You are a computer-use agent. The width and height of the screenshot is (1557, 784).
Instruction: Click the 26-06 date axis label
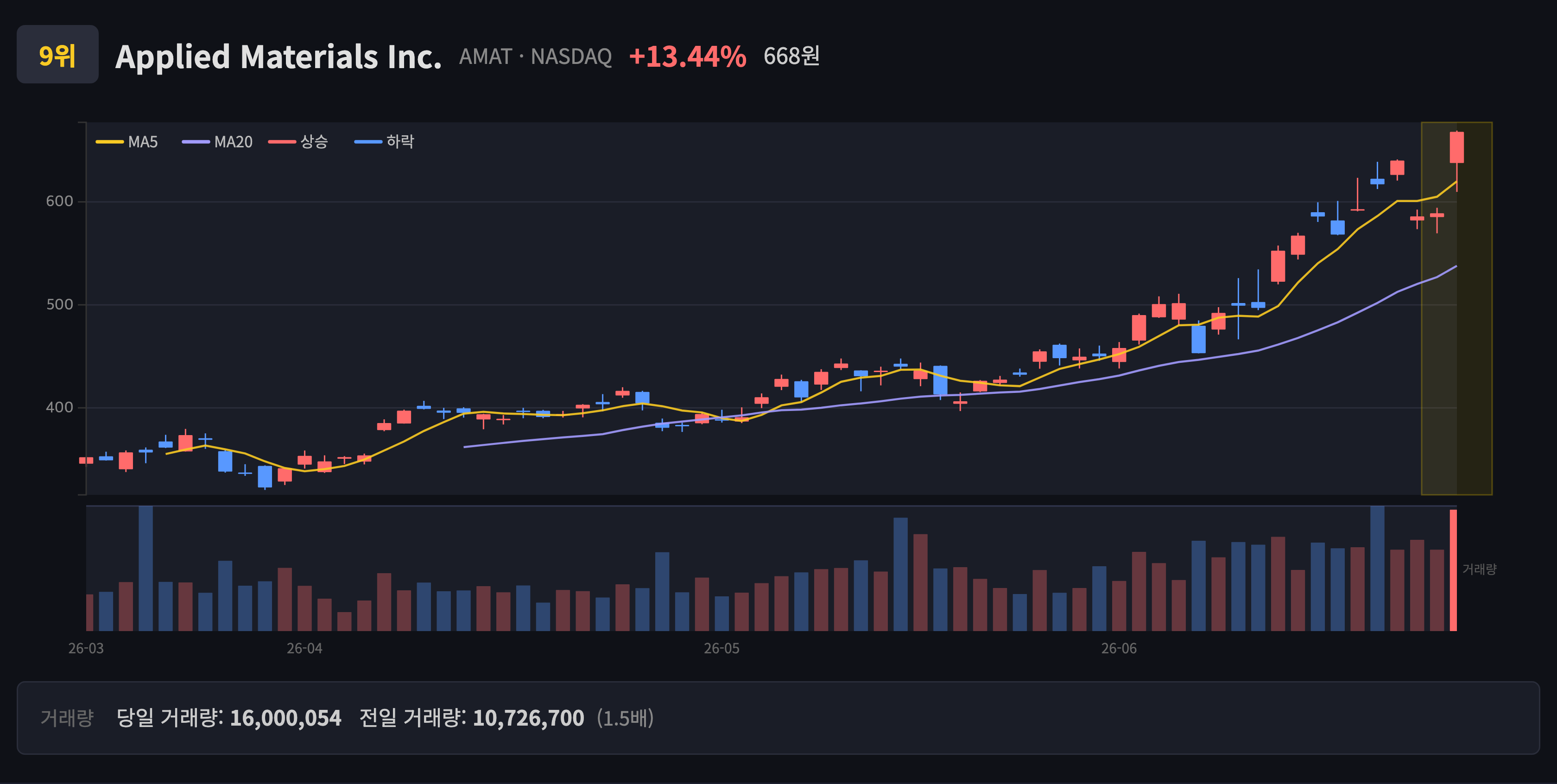coord(1119,649)
